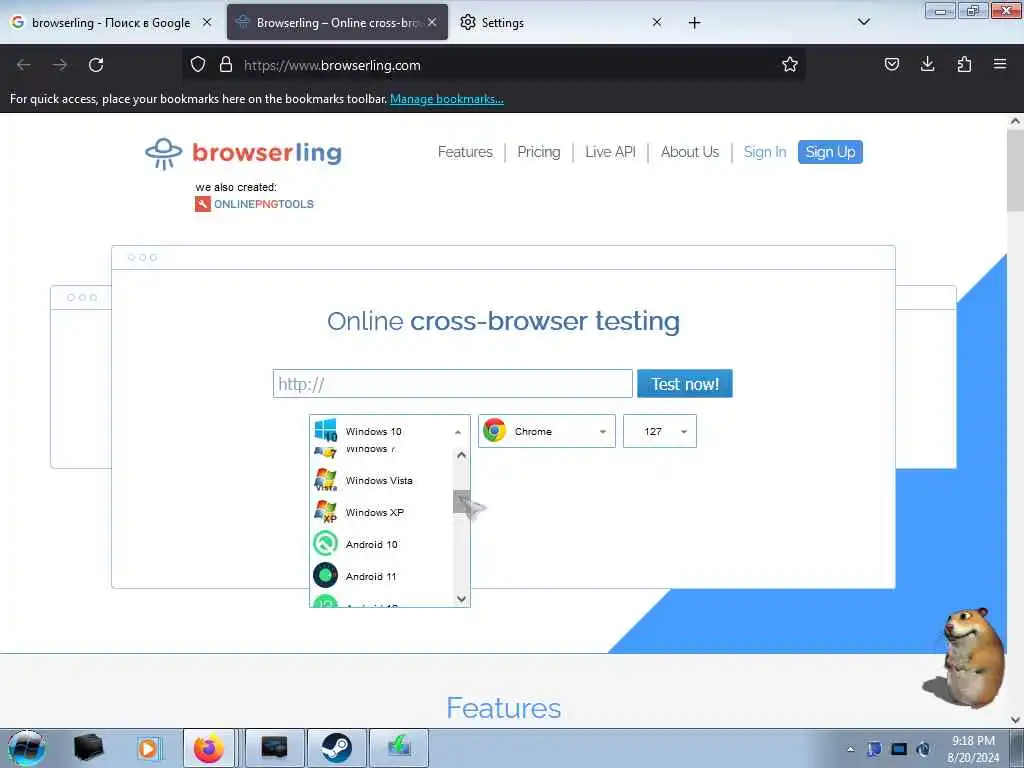Open a new tab with plus button
Viewport: 1024px width, 768px height.
(694, 23)
